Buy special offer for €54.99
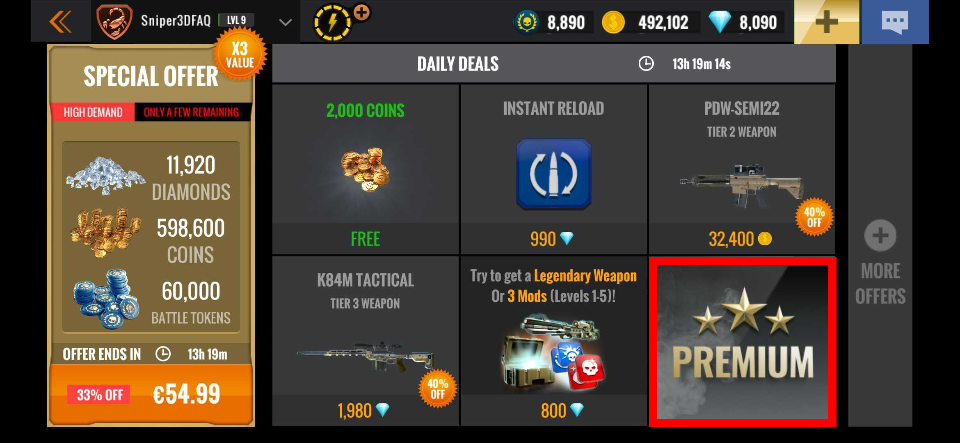This screenshot has width=960, height=443. 151,395
